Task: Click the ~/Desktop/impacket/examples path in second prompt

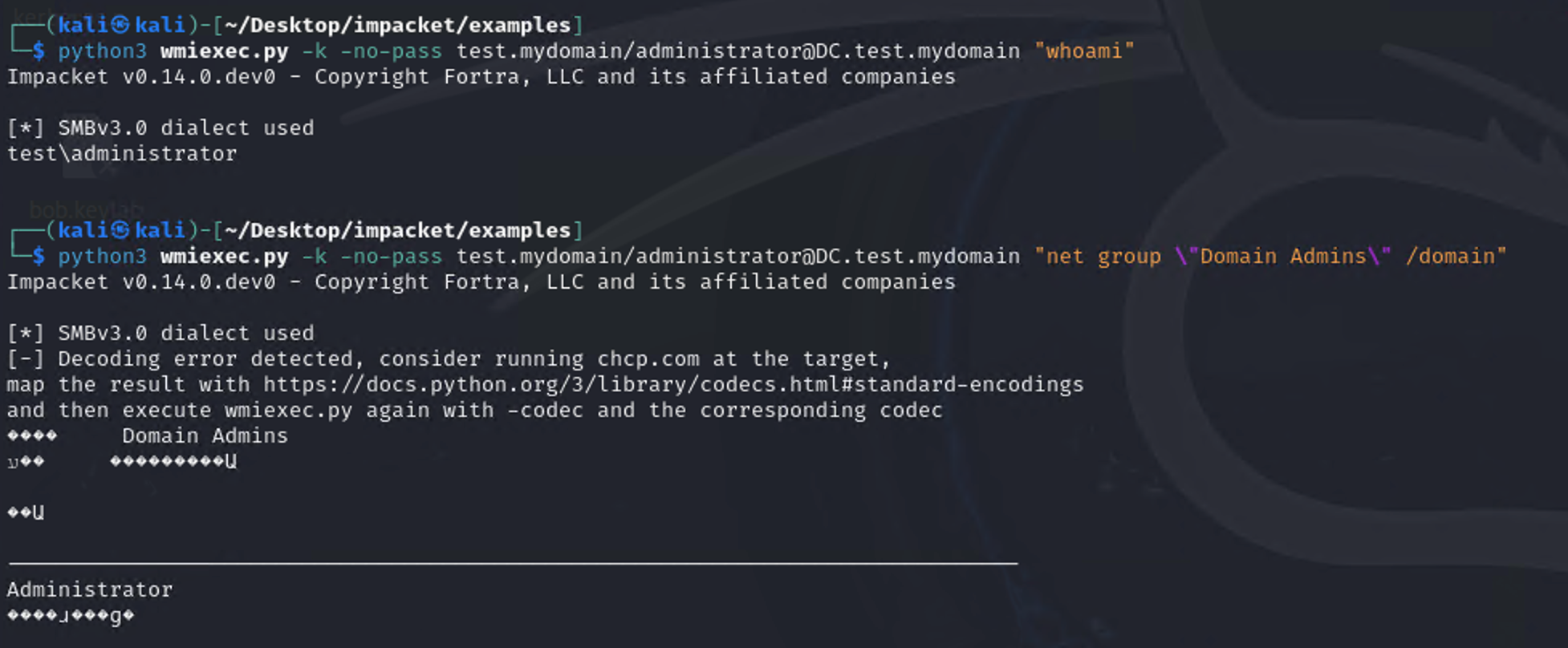Action: (x=397, y=231)
